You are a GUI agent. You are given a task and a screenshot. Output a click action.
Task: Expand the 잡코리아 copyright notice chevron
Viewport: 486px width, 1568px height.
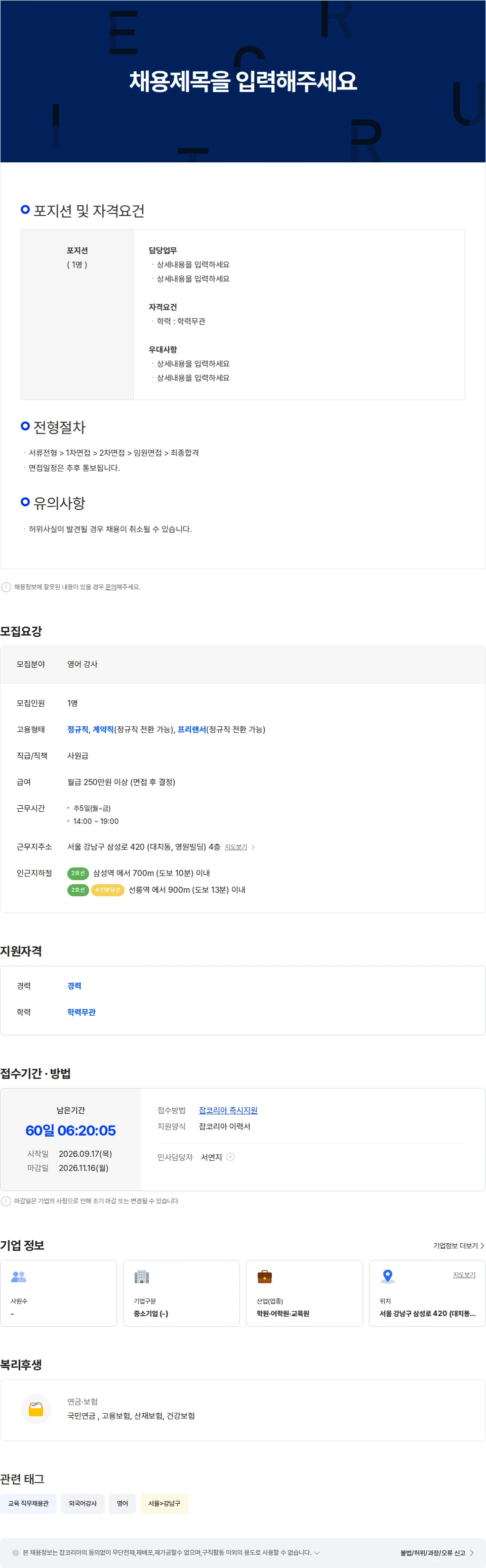tap(317, 1553)
